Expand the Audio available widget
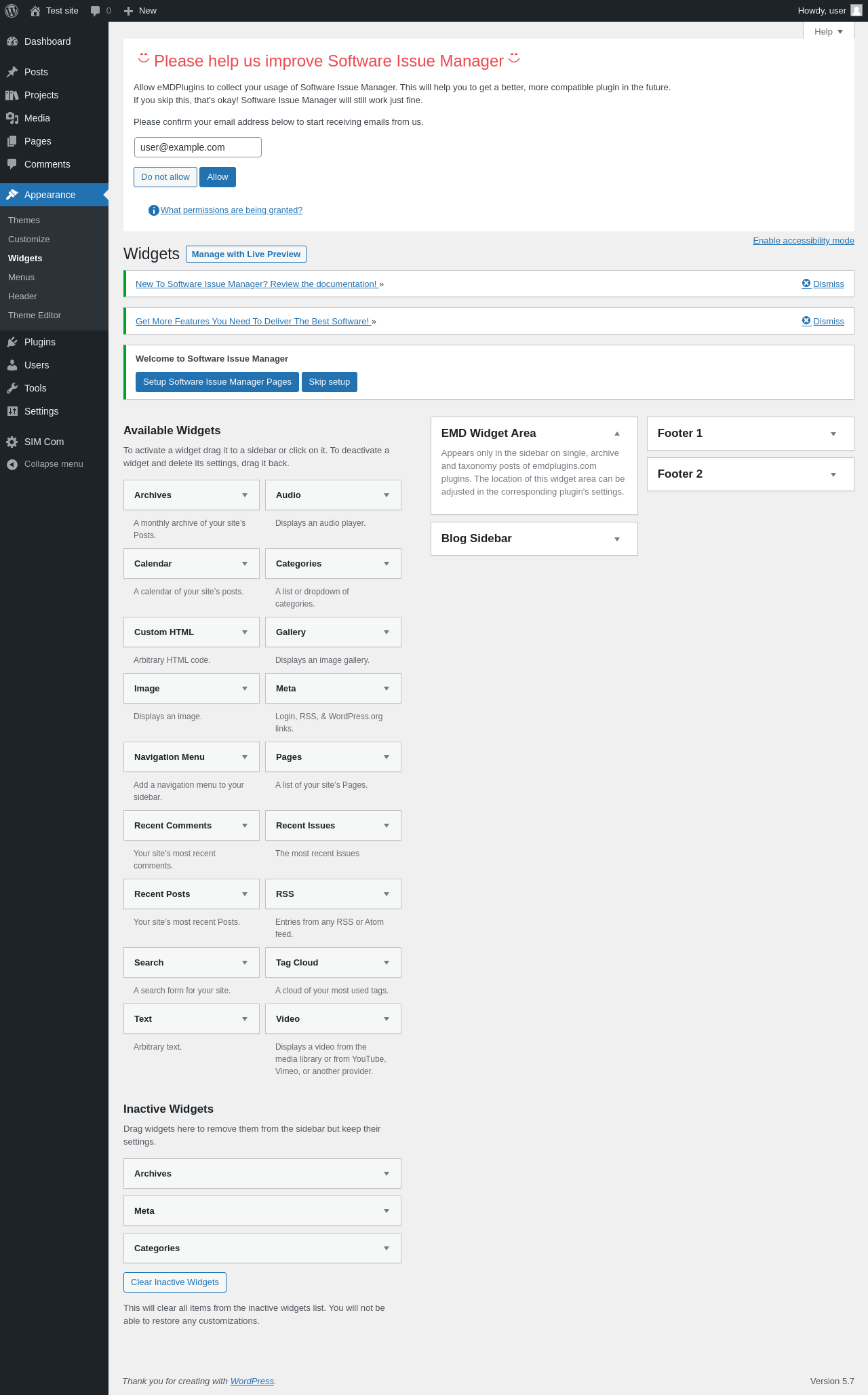The width and height of the screenshot is (868, 1395). point(387,495)
